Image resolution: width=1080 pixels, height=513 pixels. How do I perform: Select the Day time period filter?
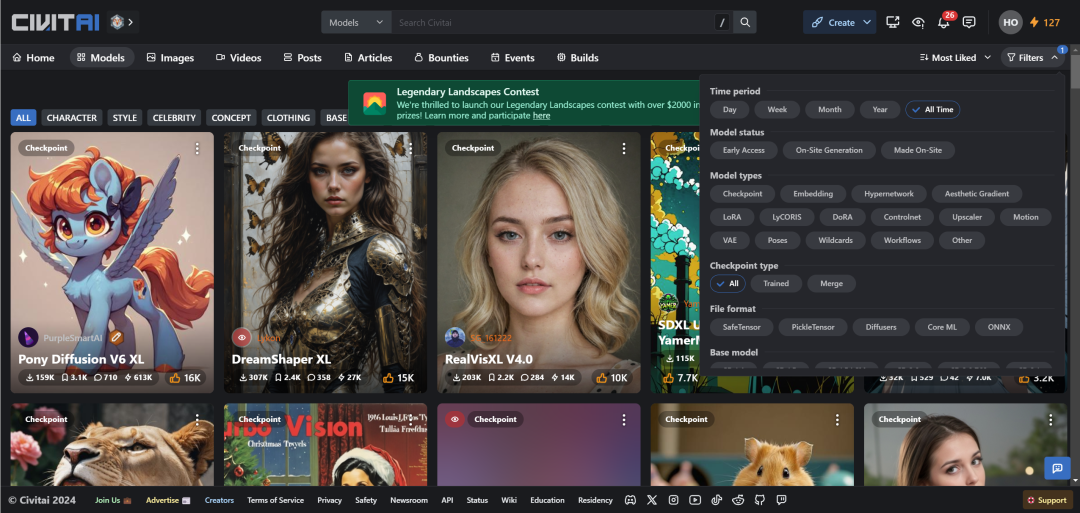729,109
